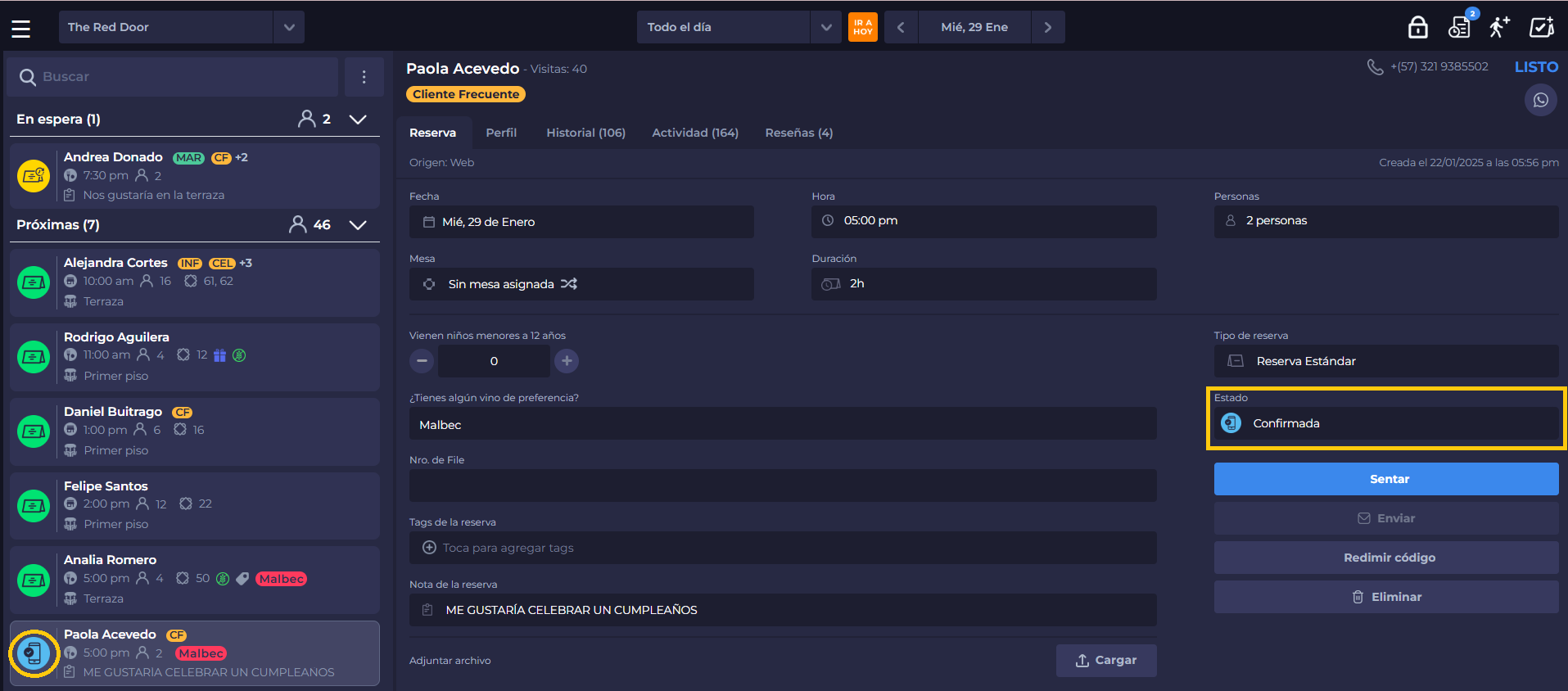This screenshot has width=1568, height=691.
Task: Click the Malbec tag on Analia Romero
Action: coord(281,579)
